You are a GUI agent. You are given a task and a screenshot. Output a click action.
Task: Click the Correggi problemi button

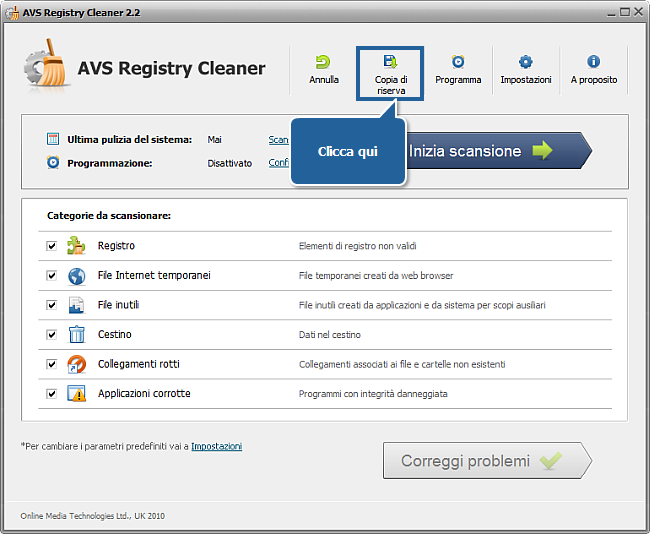(x=487, y=461)
